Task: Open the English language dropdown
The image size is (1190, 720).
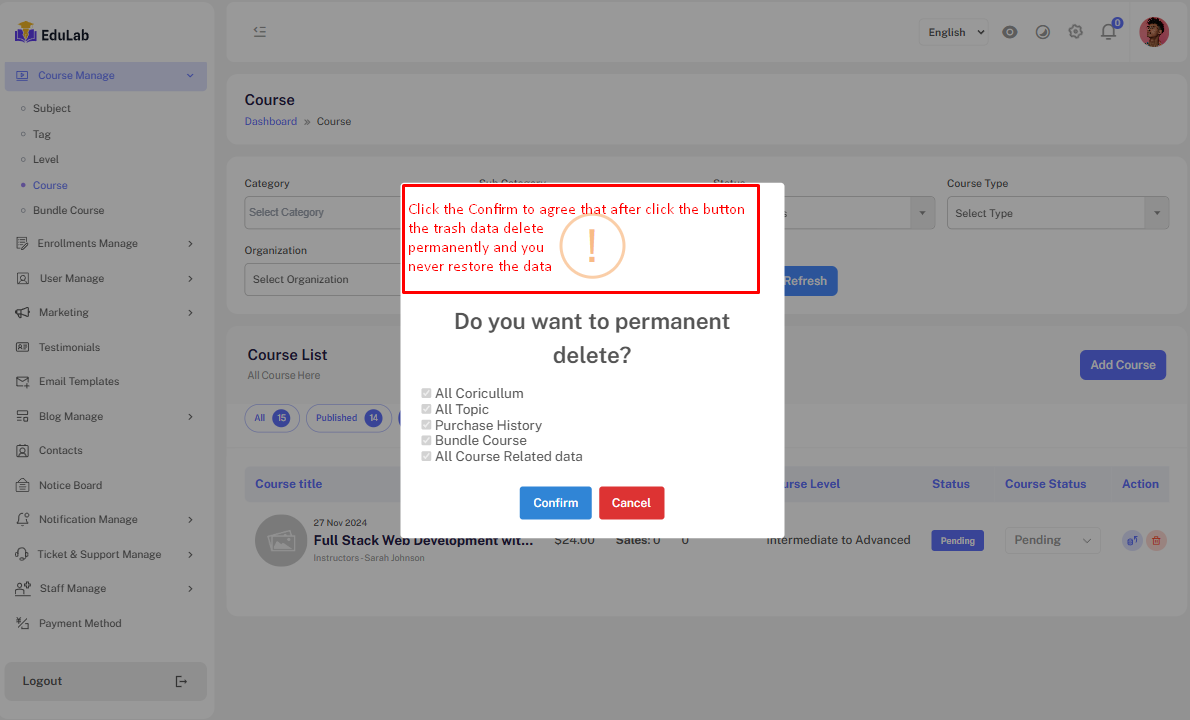Action: pos(953,32)
